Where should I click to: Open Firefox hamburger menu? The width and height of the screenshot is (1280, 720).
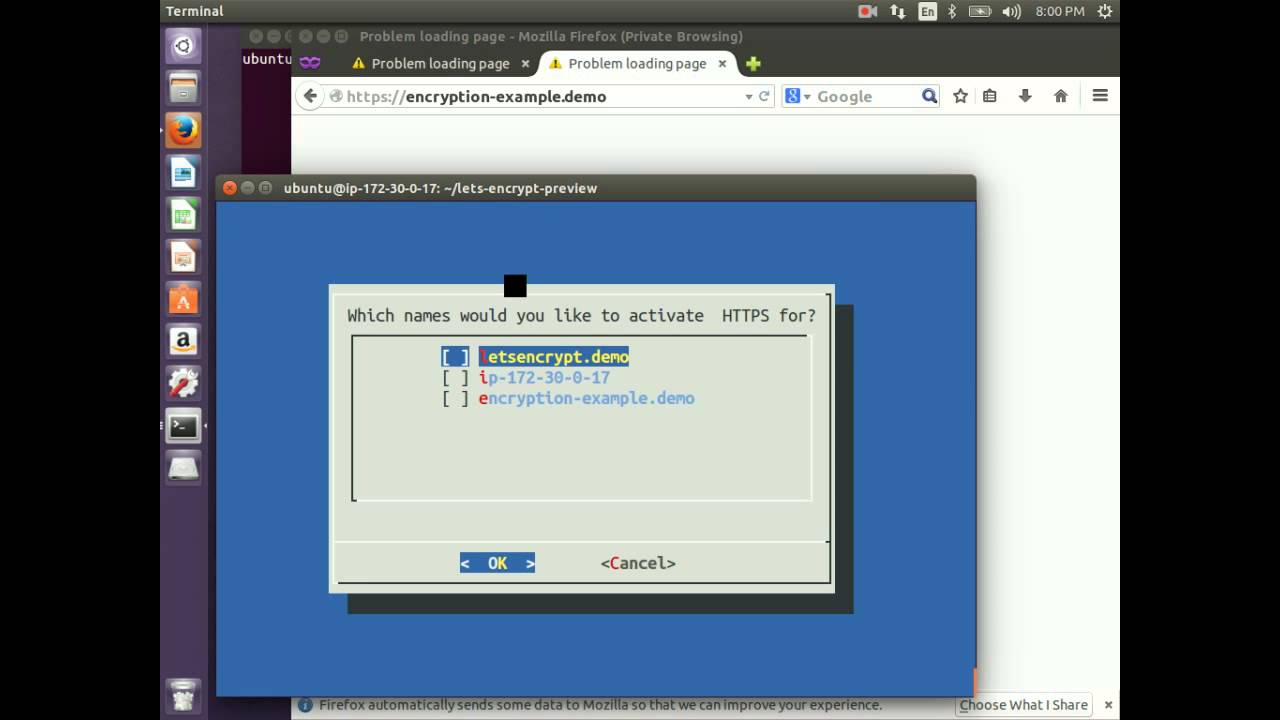pyautogui.click(x=1100, y=96)
